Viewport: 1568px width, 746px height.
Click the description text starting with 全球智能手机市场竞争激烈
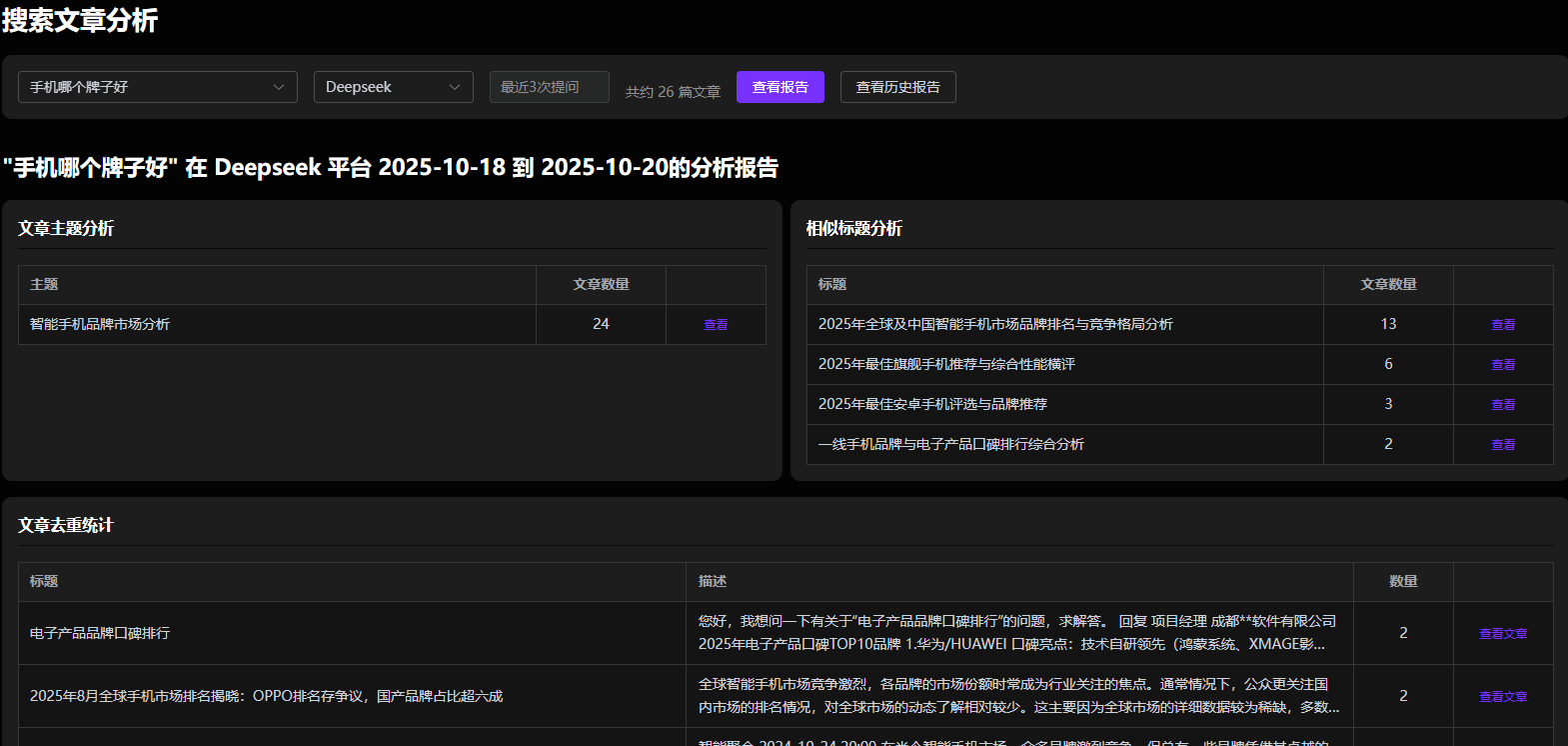click(1017, 695)
